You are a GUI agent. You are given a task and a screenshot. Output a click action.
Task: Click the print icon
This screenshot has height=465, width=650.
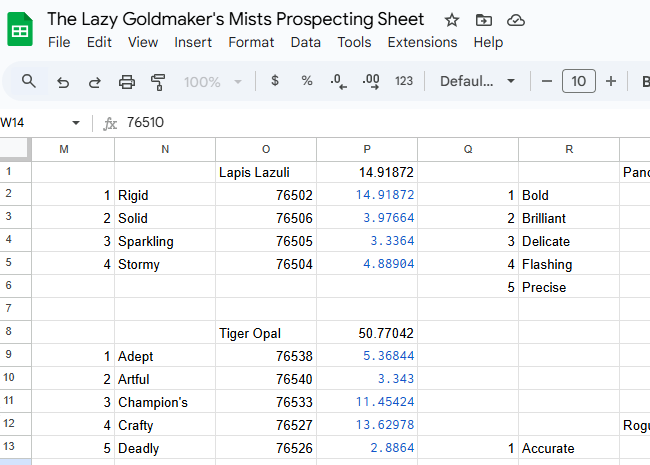coord(127,82)
